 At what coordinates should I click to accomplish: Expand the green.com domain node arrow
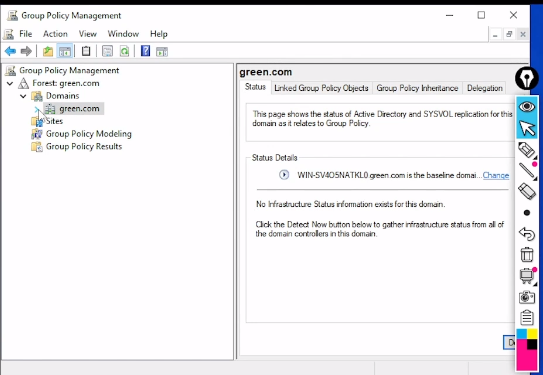[37, 109]
